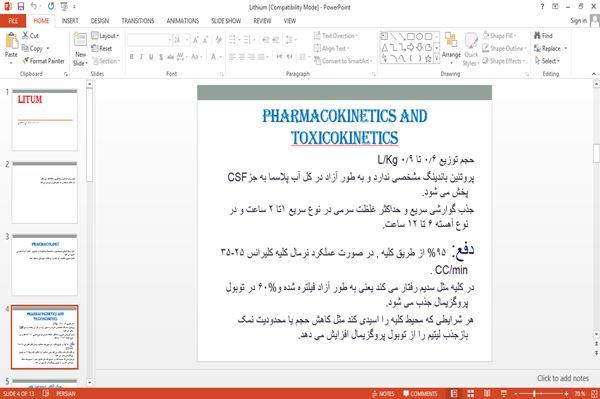This screenshot has width=600, height=399.
Task: Click Convert to SmartArt button
Action: coord(343,61)
